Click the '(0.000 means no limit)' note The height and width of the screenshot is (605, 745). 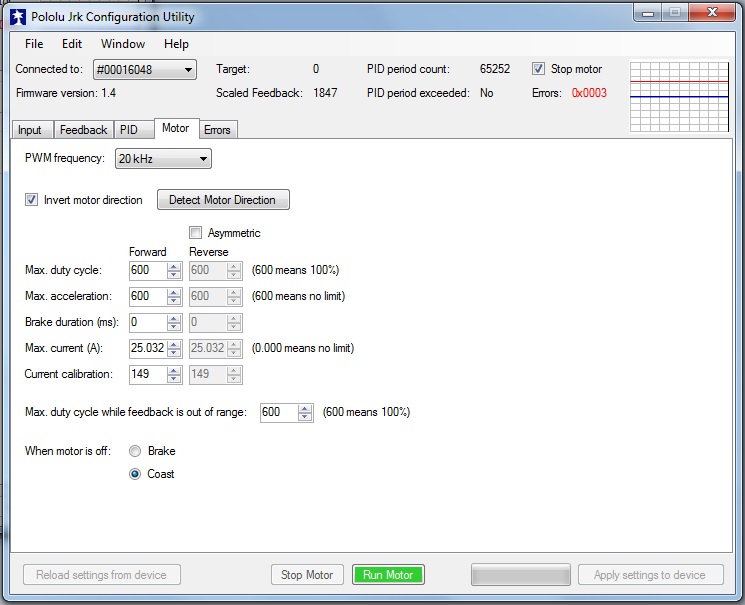[x=303, y=348]
